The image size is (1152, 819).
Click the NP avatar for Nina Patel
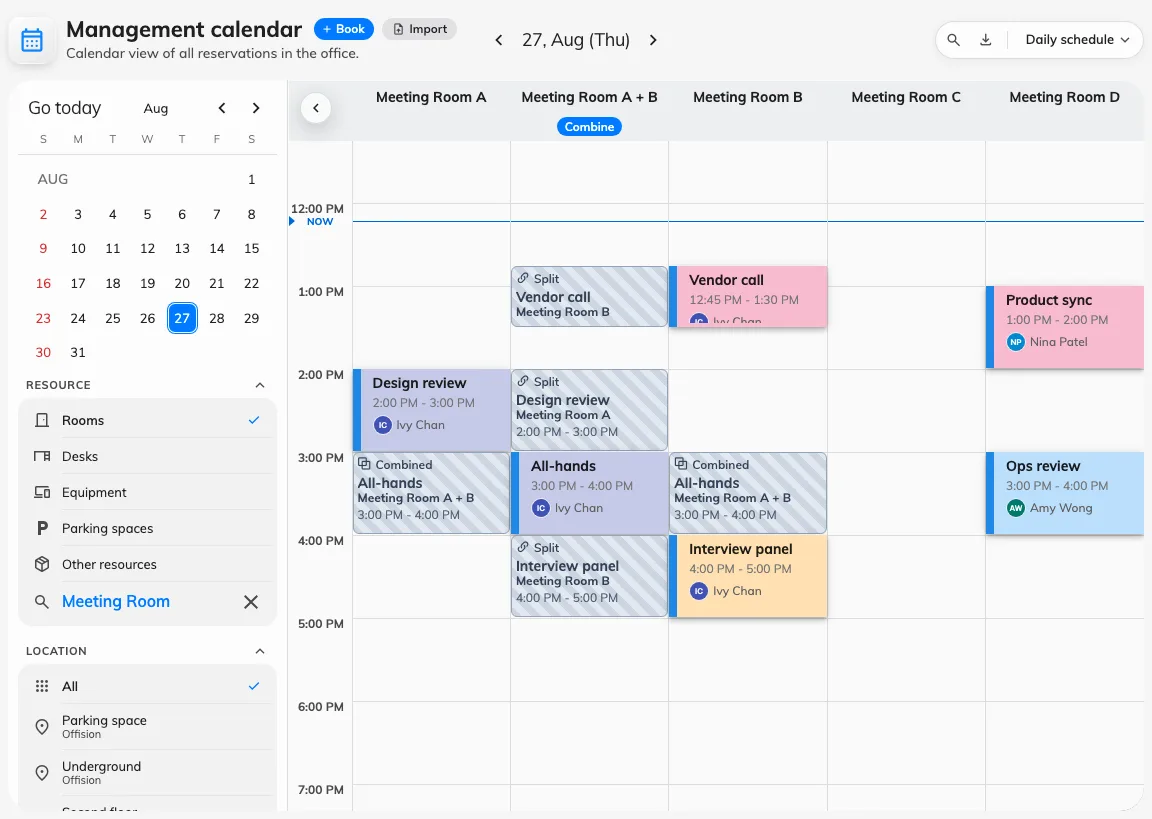pyautogui.click(x=1015, y=342)
